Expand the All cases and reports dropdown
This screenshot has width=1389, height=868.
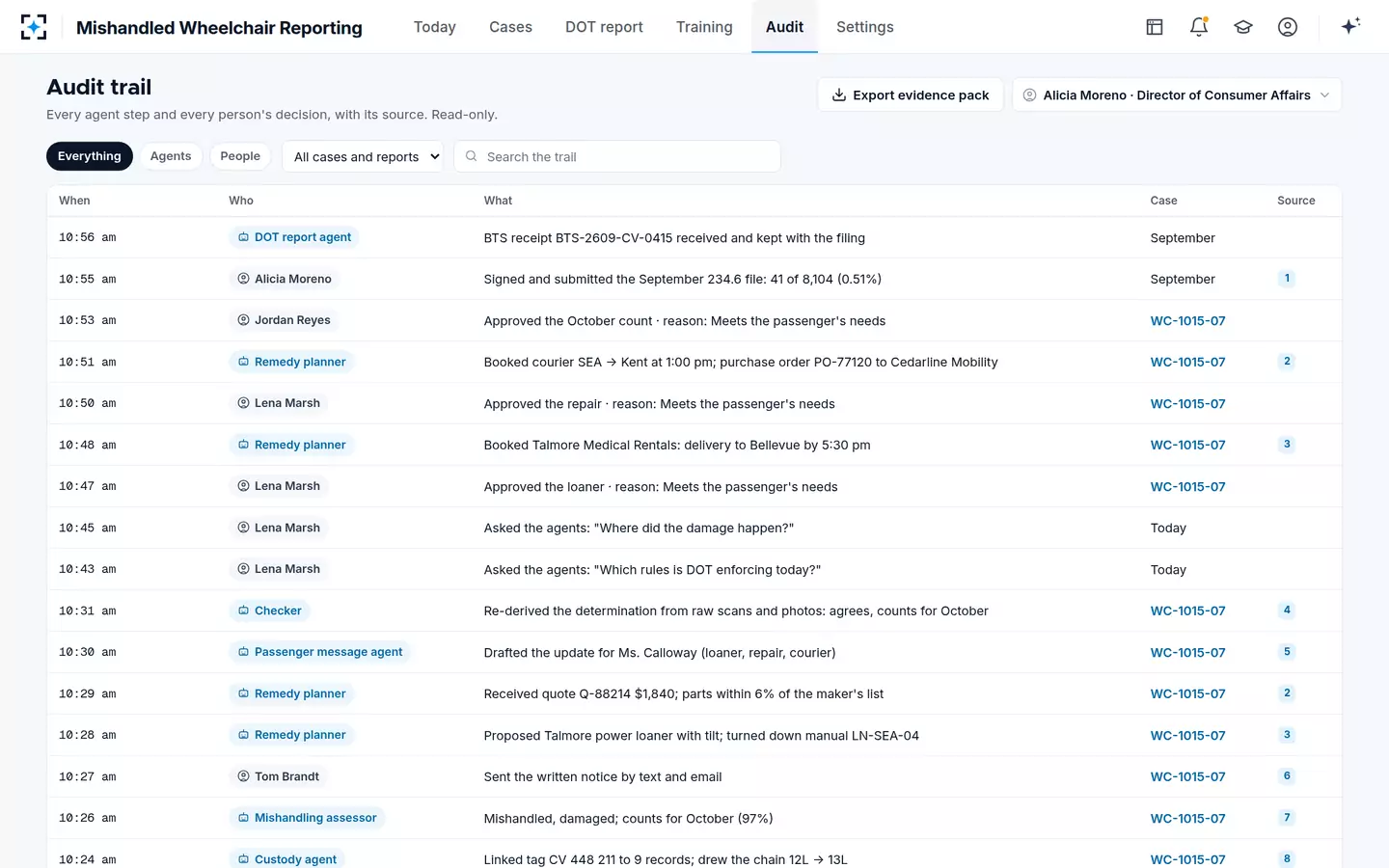click(x=363, y=156)
